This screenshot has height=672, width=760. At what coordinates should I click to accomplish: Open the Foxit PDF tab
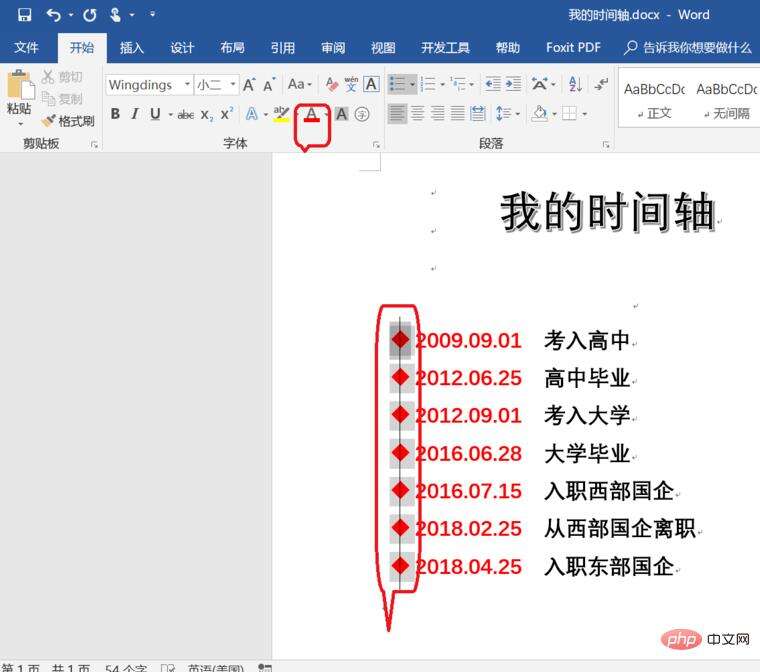pyautogui.click(x=573, y=48)
